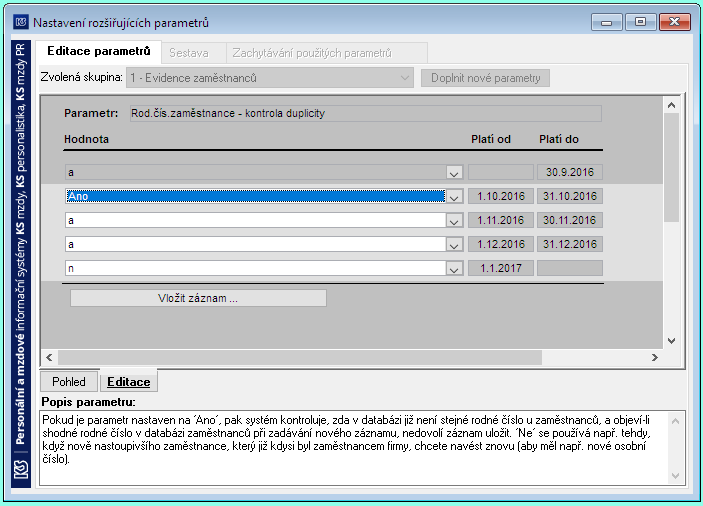Click the value field containing n
This screenshot has height=506, width=703.
click(256, 268)
